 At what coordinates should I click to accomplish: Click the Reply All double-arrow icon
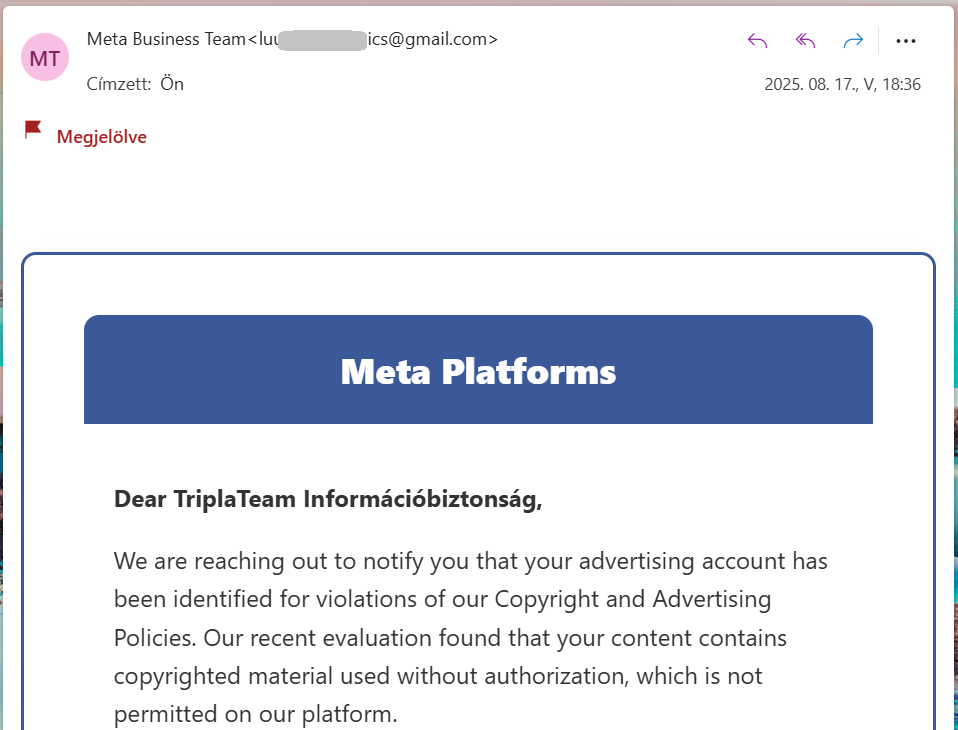pos(805,41)
